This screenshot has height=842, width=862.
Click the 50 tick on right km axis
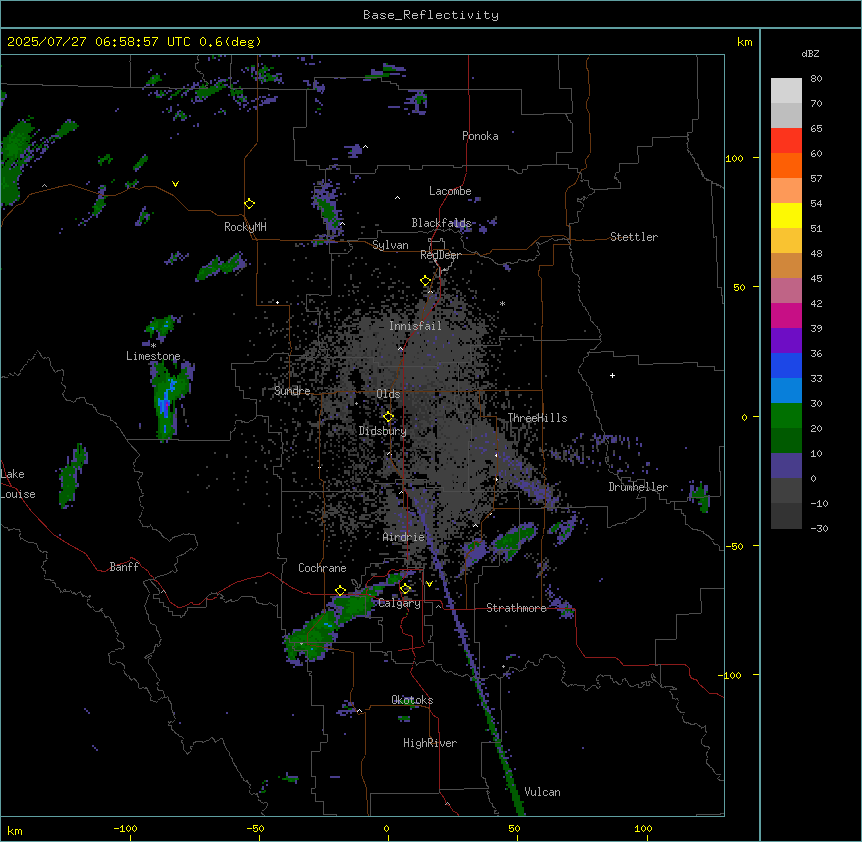click(739, 287)
